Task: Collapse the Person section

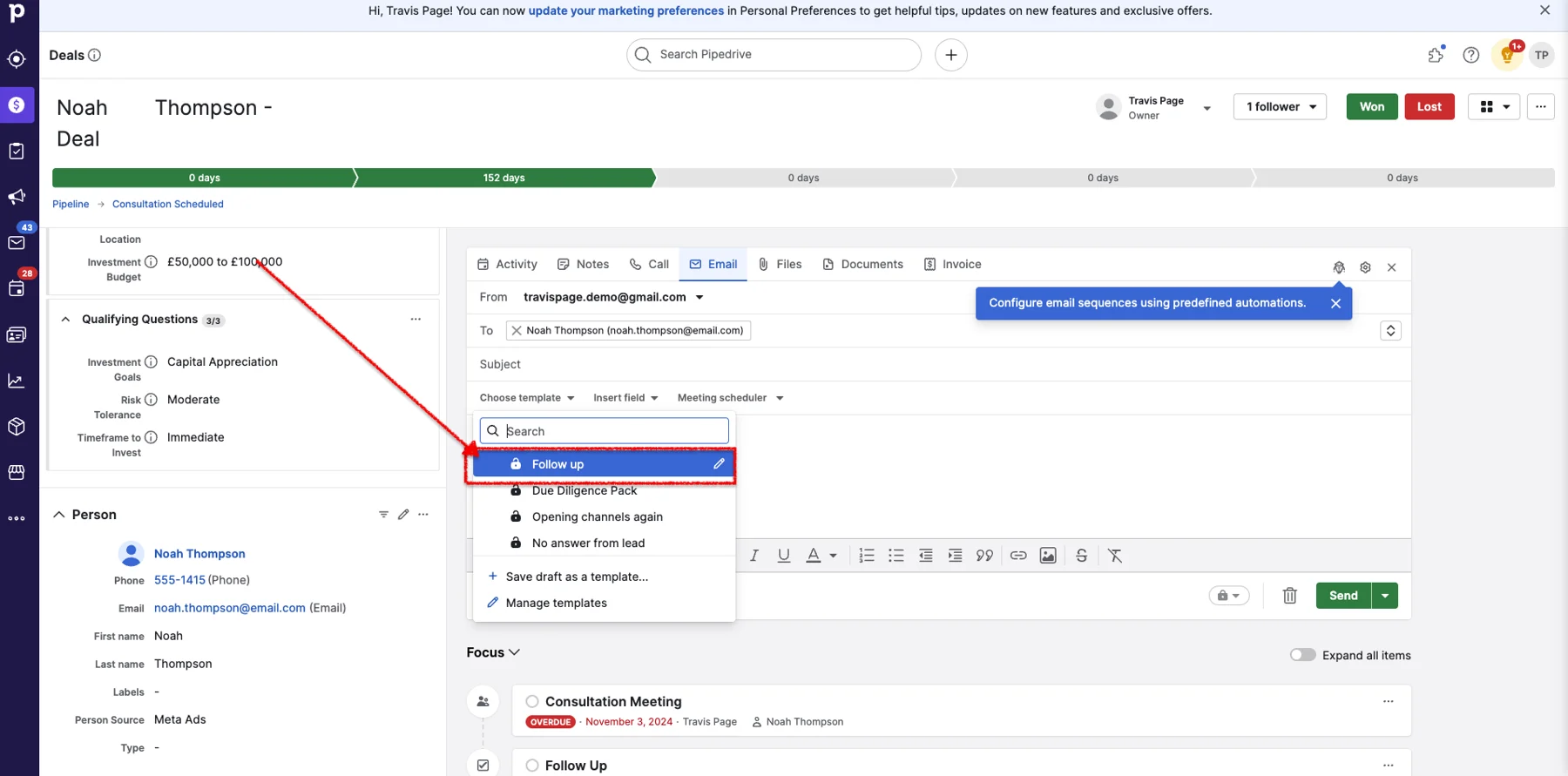Action: pyautogui.click(x=59, y=515)
